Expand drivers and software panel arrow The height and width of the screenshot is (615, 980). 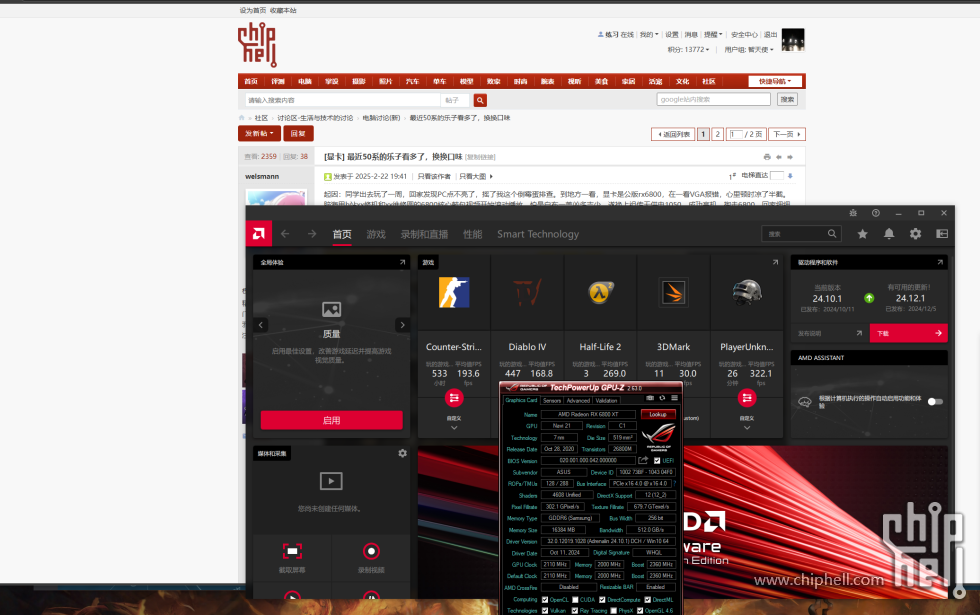[939, 262]
